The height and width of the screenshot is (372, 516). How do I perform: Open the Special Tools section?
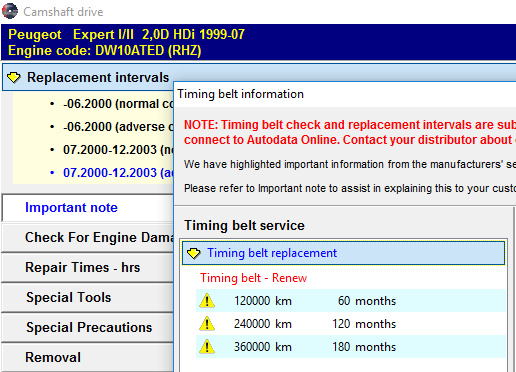click(88, 297)
